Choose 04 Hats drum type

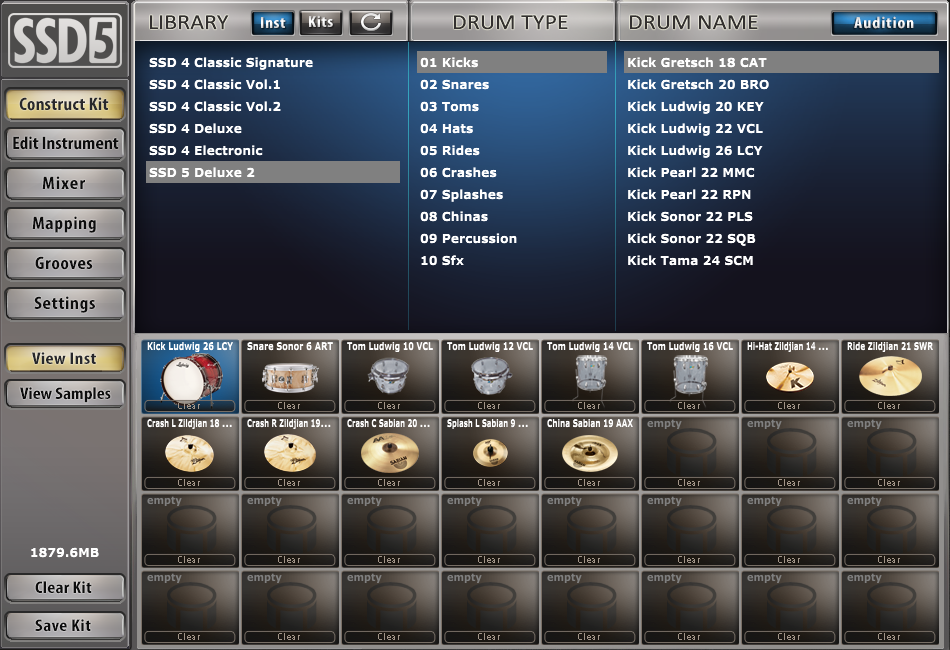(x=512, y=128)
